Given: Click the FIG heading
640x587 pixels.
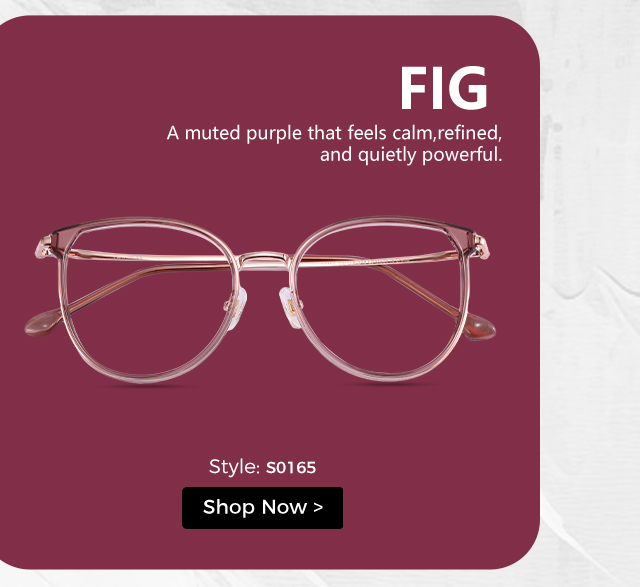Looking at the screenshot, I should point(443,88).
